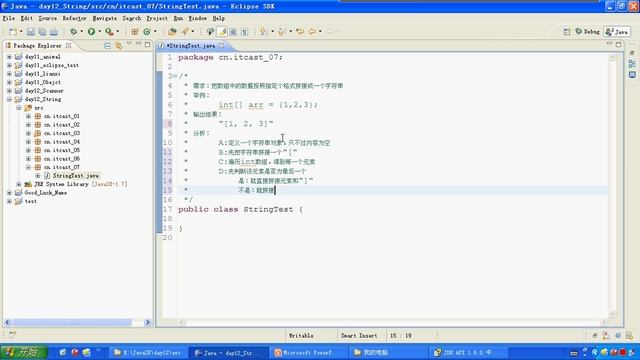Image resolution: width=640 pixels, height=360 pixels.
Task: Open the File menu
Action: [x=9, y=18]
